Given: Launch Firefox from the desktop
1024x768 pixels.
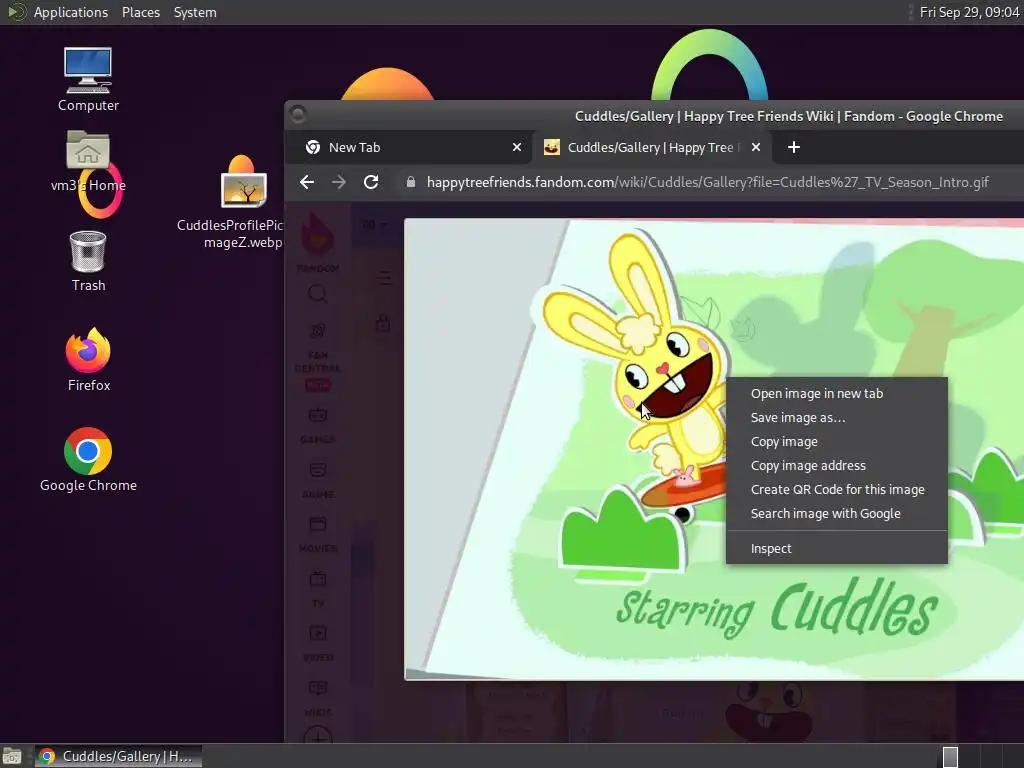Looking at the screenshot, I should [88, 359].
